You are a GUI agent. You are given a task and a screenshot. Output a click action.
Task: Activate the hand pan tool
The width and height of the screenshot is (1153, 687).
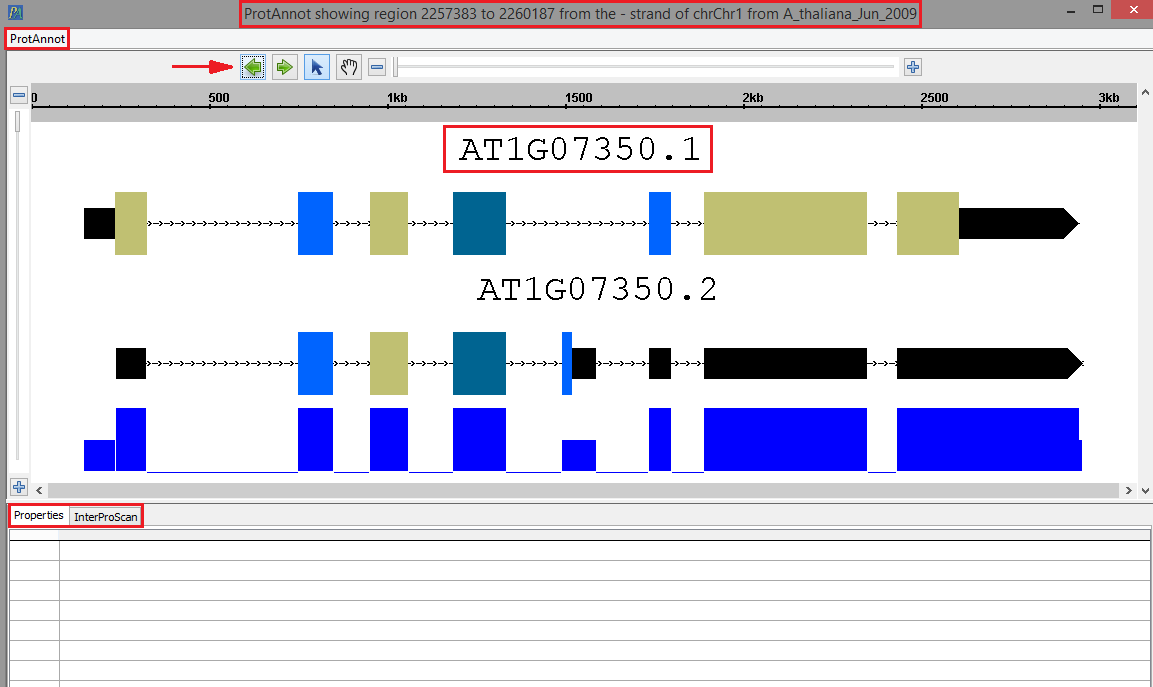349,67
